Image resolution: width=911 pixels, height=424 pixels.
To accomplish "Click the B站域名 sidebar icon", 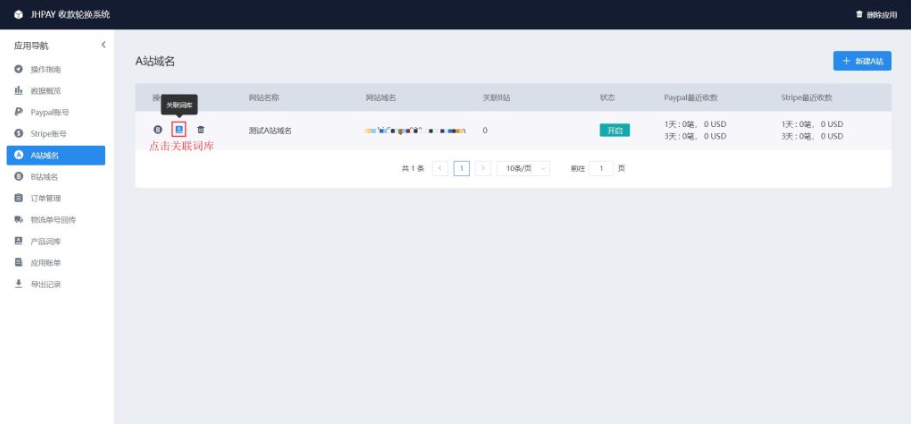I will click(19, 177).
